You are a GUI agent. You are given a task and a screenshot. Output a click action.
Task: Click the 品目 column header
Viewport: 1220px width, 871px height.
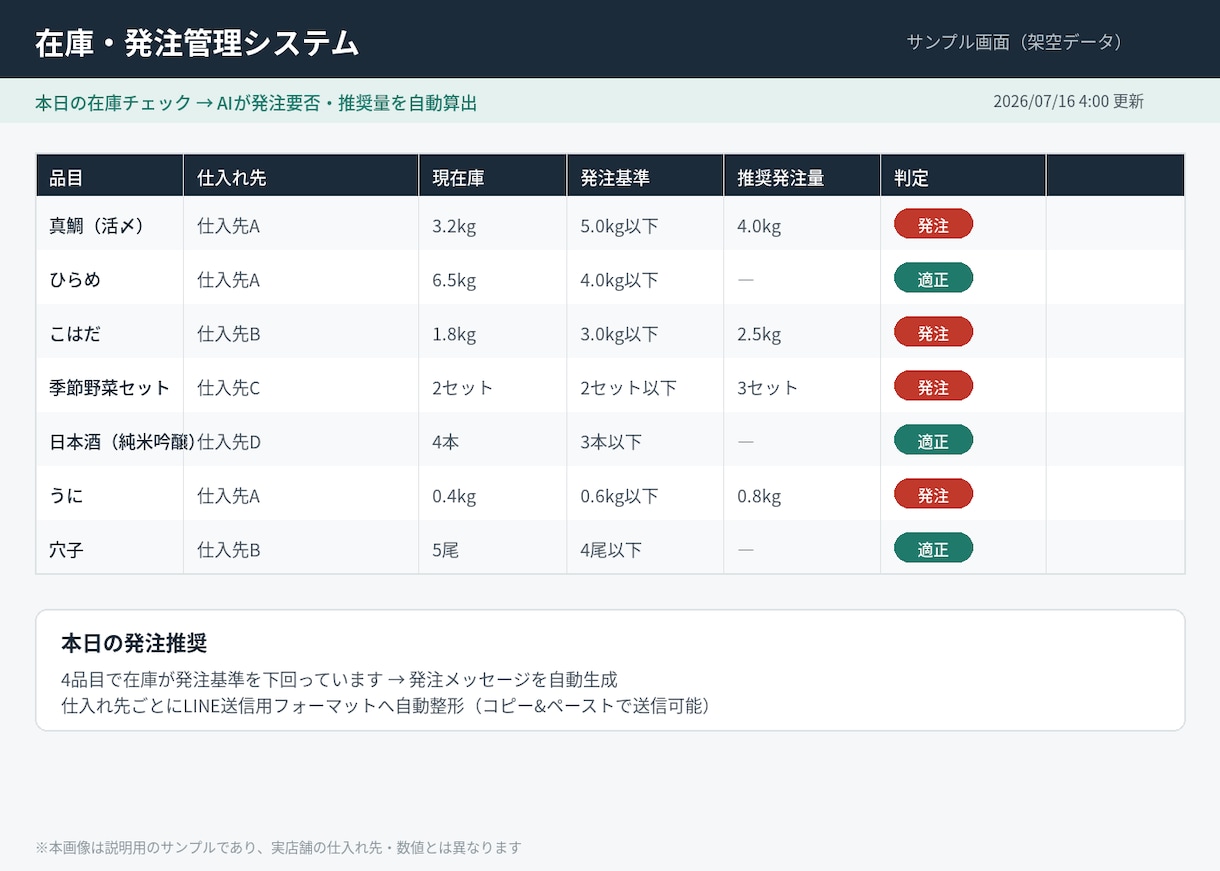(109, 176)
